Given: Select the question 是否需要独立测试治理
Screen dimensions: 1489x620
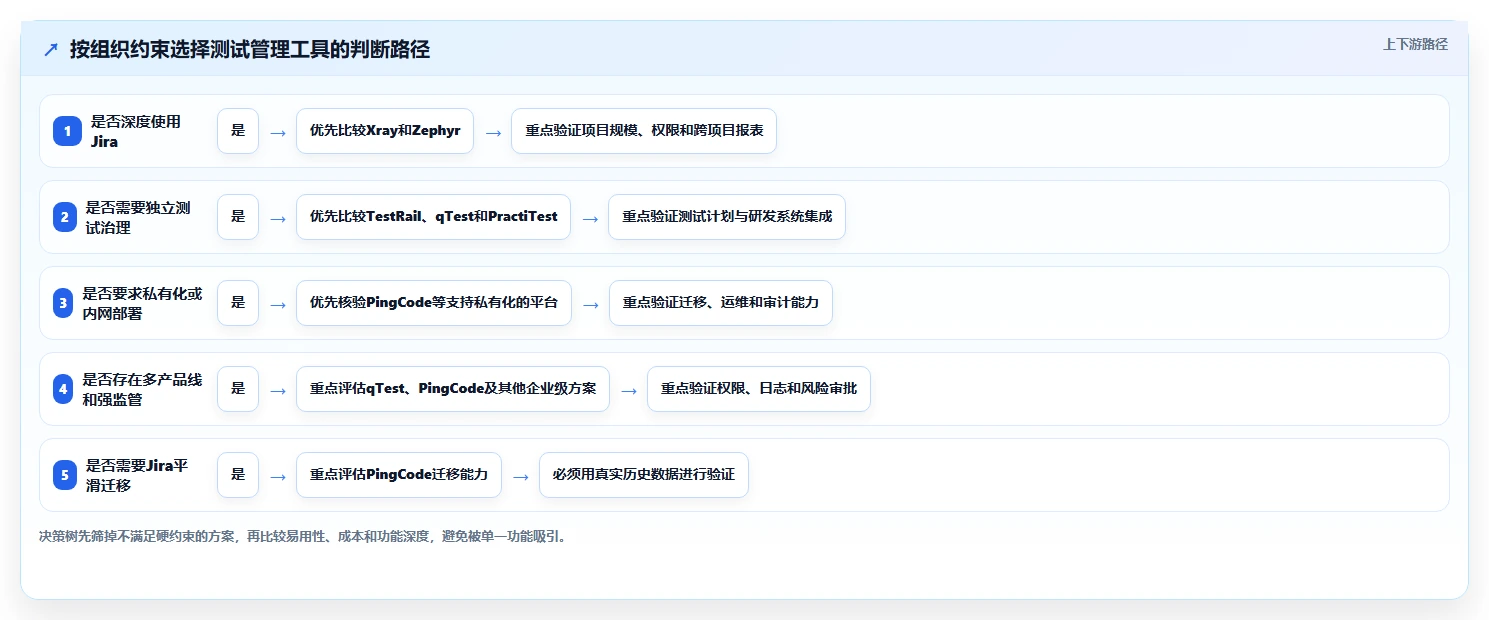Looking at the screenshot, I should point(138,217).
